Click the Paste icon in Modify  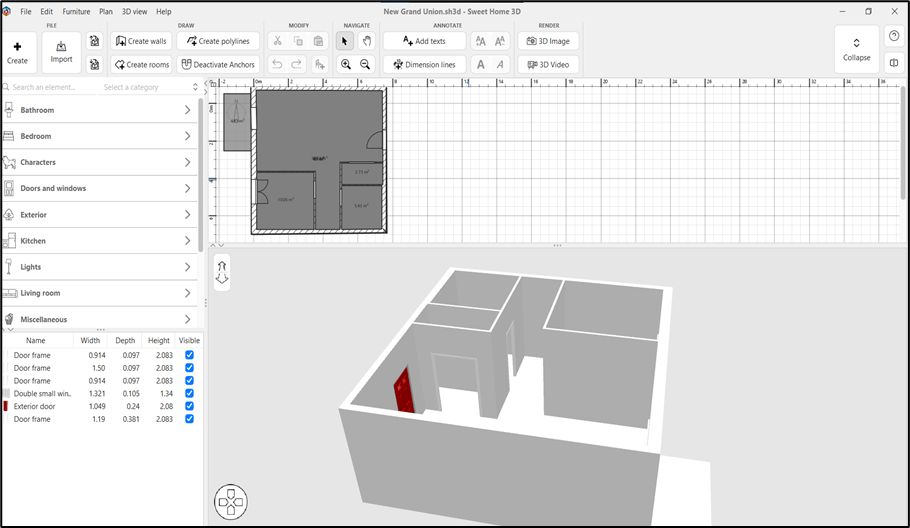pyautogui.click(x=318, y=41)
